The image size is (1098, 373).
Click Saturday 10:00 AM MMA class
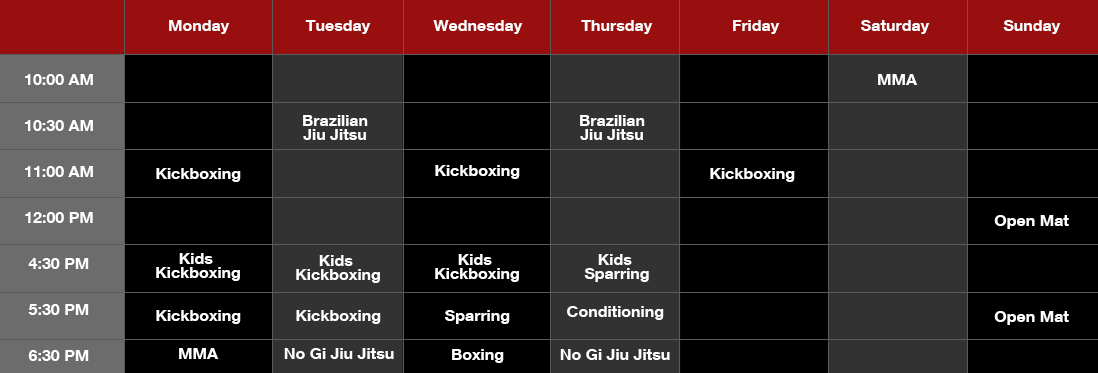[x=897, y=80]
